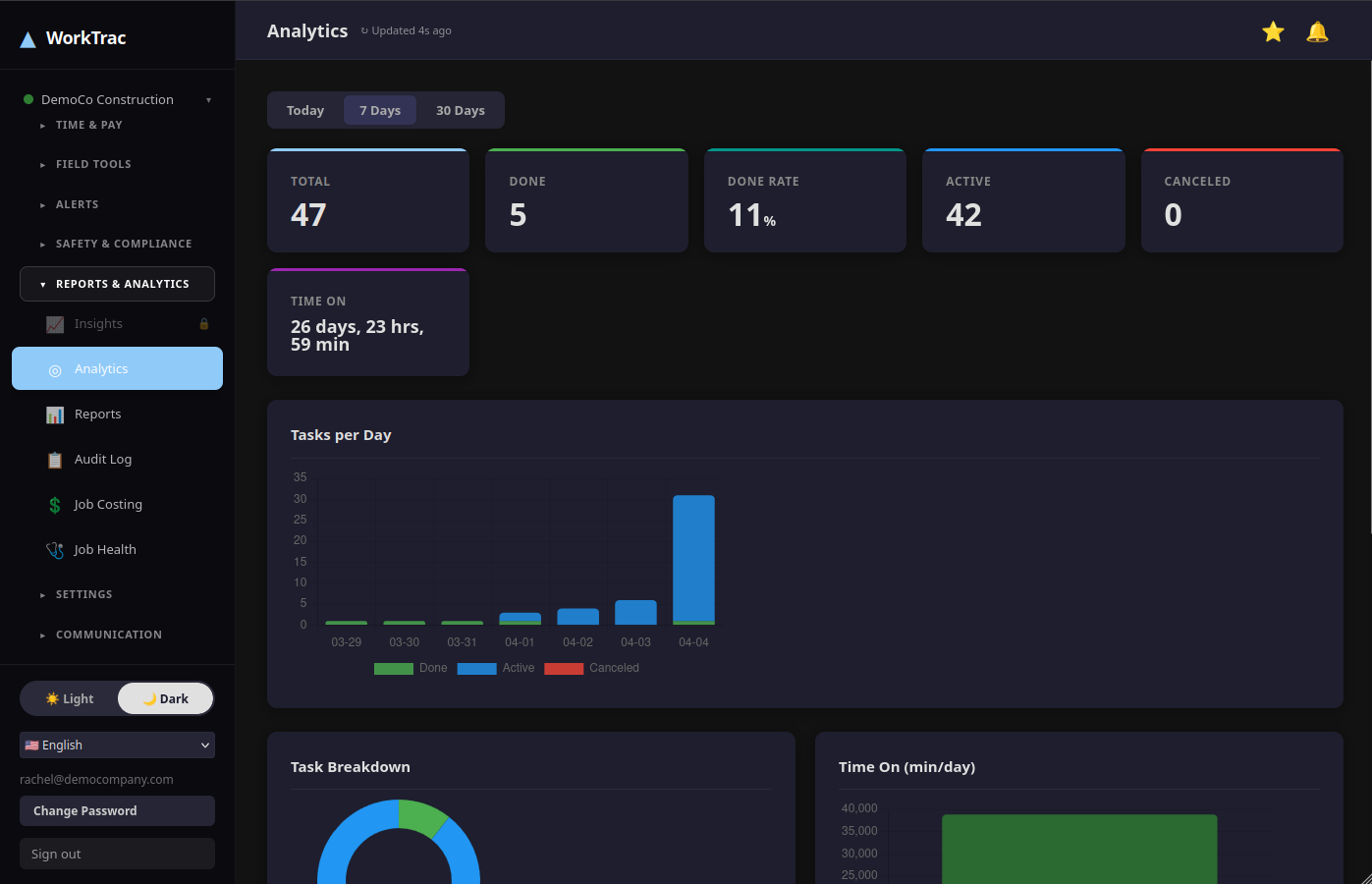Click the green status dot by DemoCo
Image resolution: width=1372 pixels, height=884 pixels.
pos(28,99)
